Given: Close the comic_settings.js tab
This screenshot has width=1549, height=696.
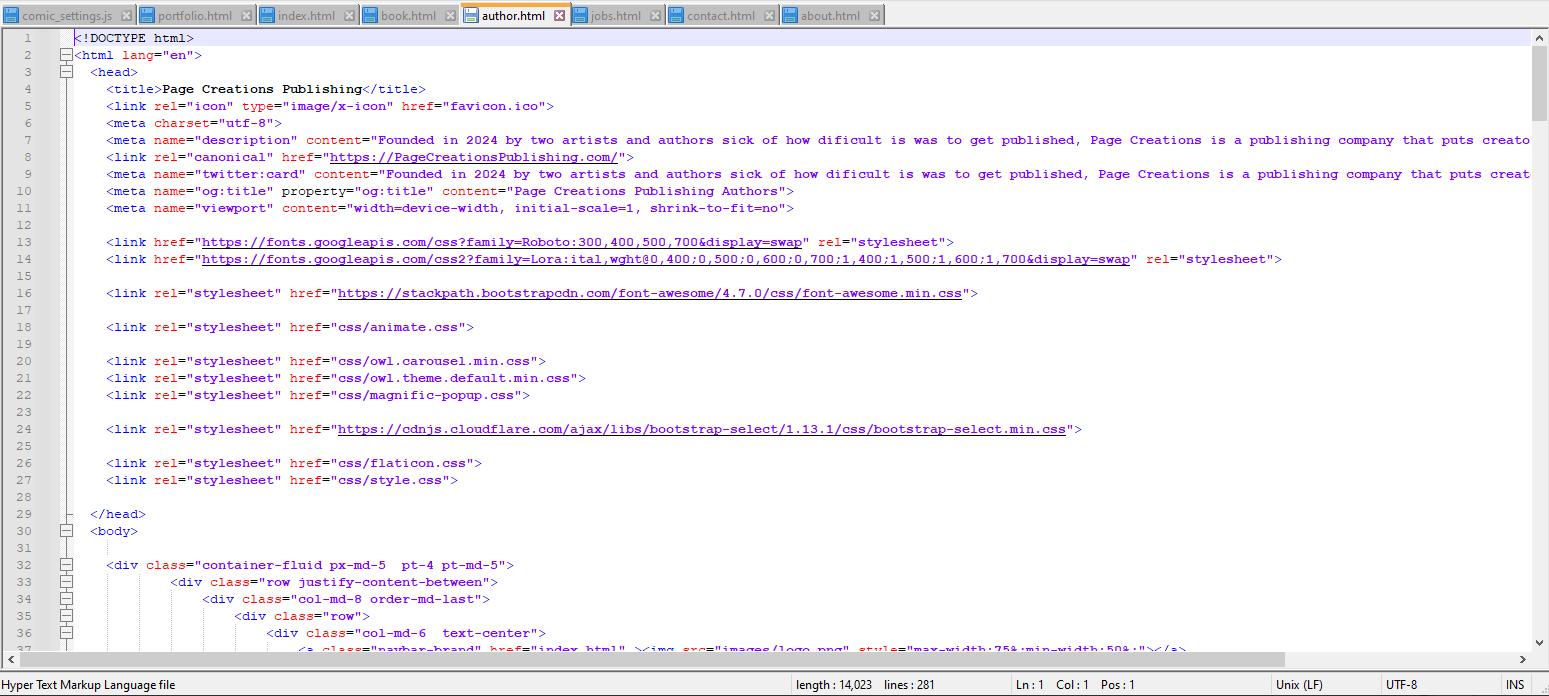Looking at the screenshot, I should 125,16.
